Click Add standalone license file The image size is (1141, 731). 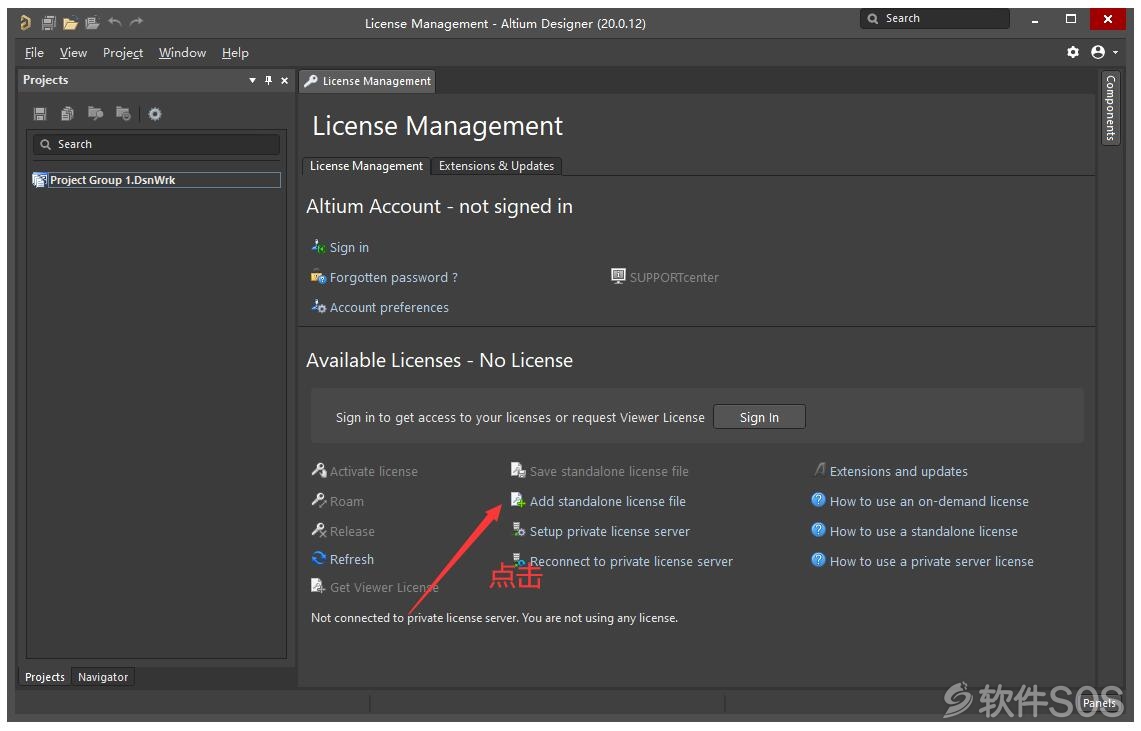pyautogui.click(x=608, y=501)
